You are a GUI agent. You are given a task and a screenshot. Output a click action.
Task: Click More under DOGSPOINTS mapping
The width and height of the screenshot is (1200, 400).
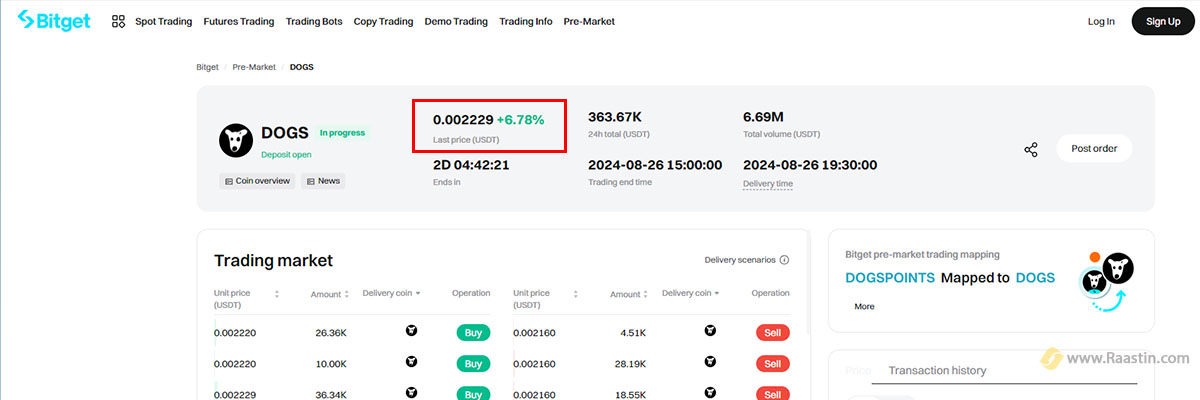pos(864,306)
